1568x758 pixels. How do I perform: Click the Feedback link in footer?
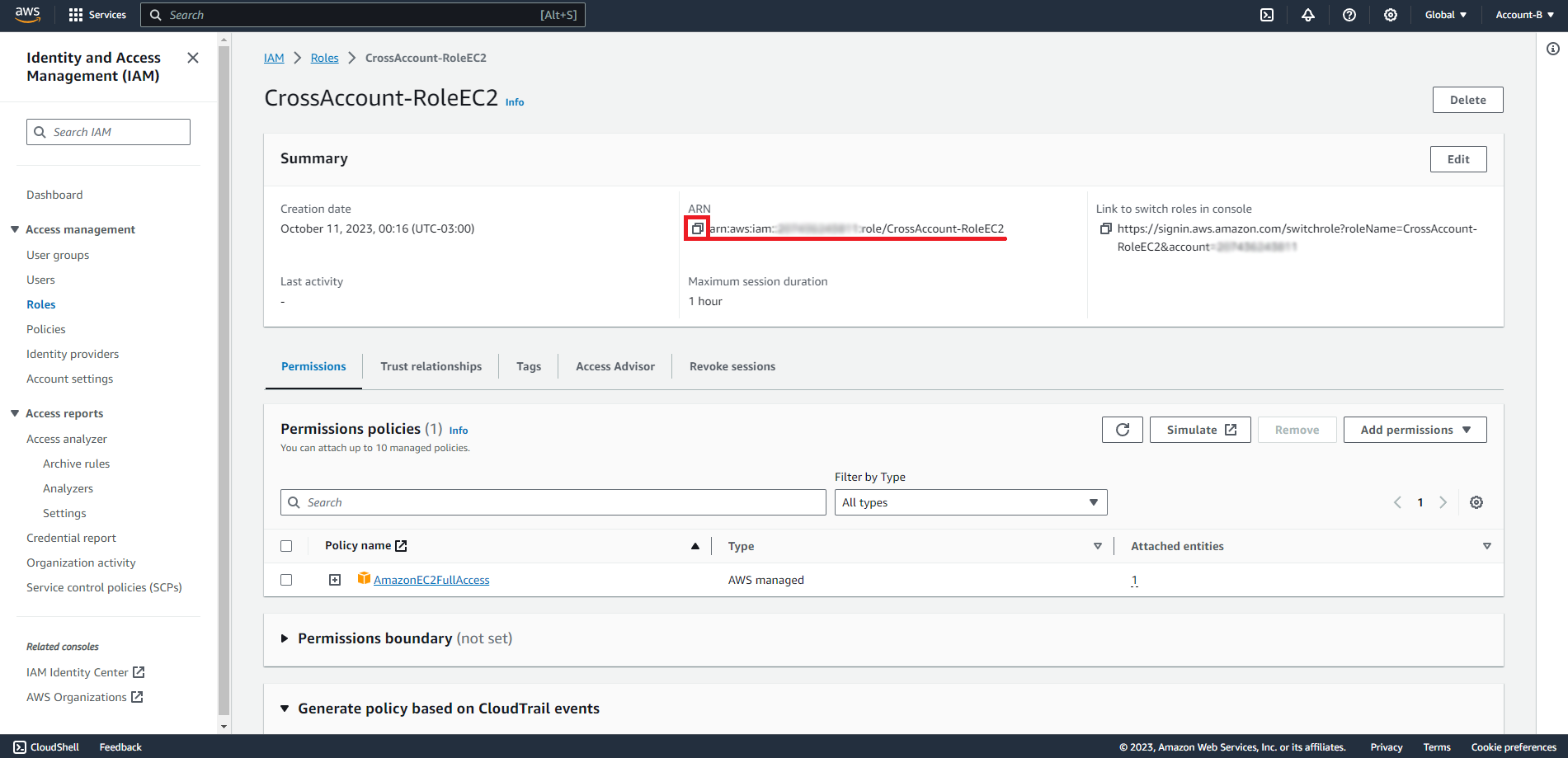(x=120, y=747)
